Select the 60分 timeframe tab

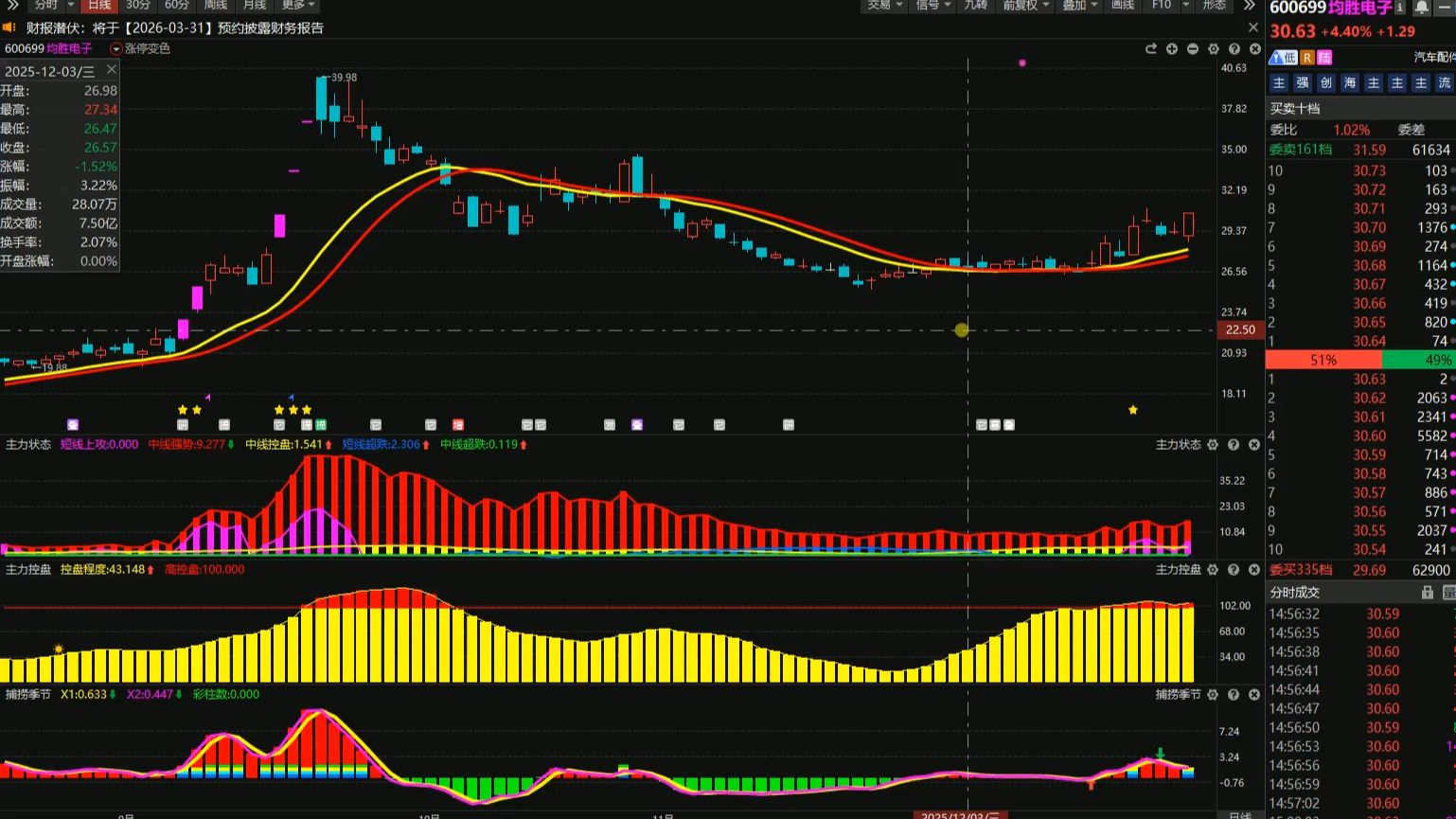[177, 6]
